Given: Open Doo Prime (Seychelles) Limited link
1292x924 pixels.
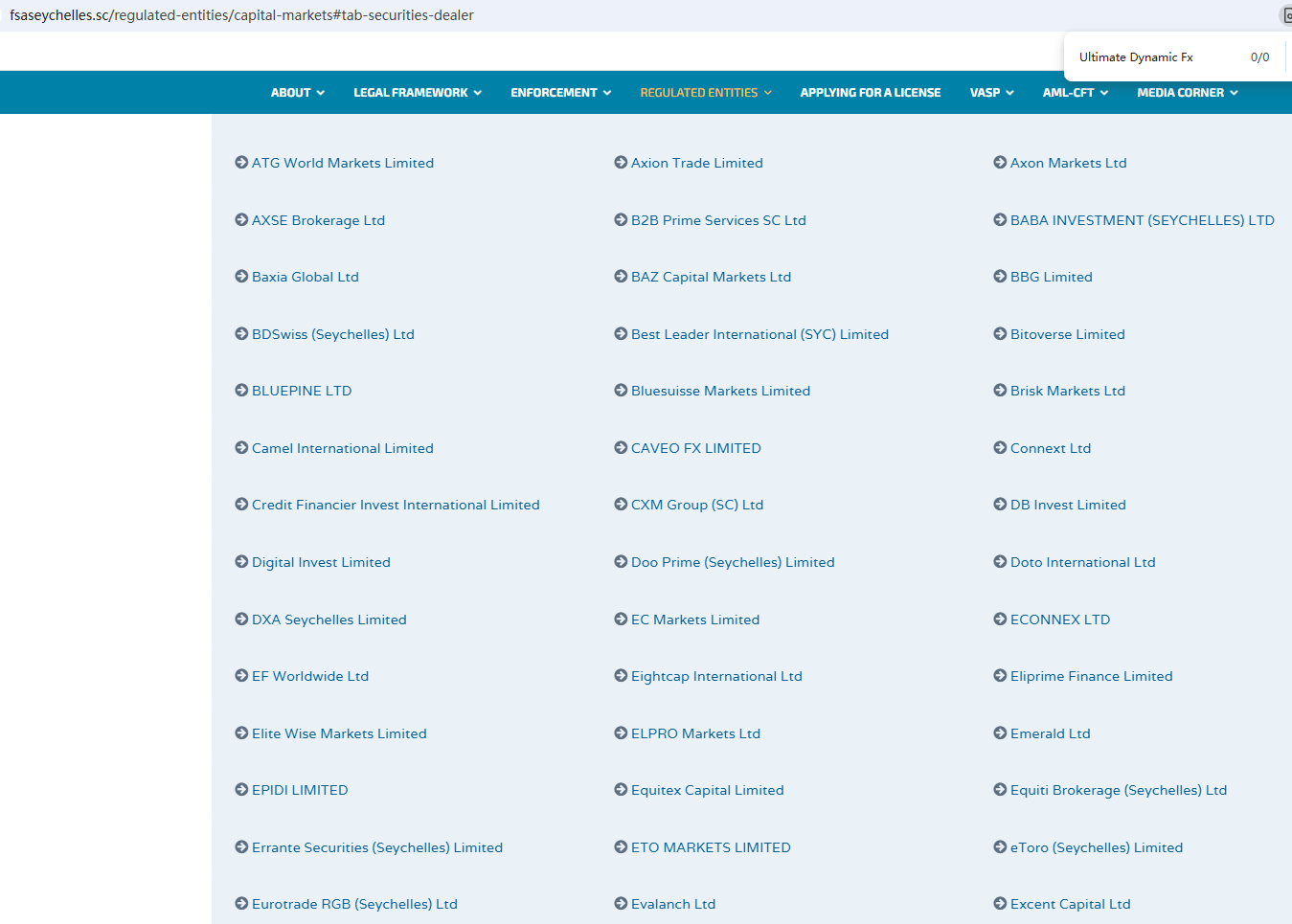Looking at the screenshot, I should pyautogui.click(x=733, y=562).
